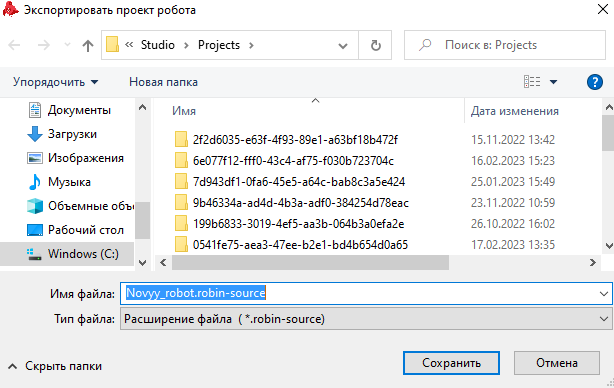Cancel the export with Отмена
This screenshot has height=388, width=614.
[556, 363]
